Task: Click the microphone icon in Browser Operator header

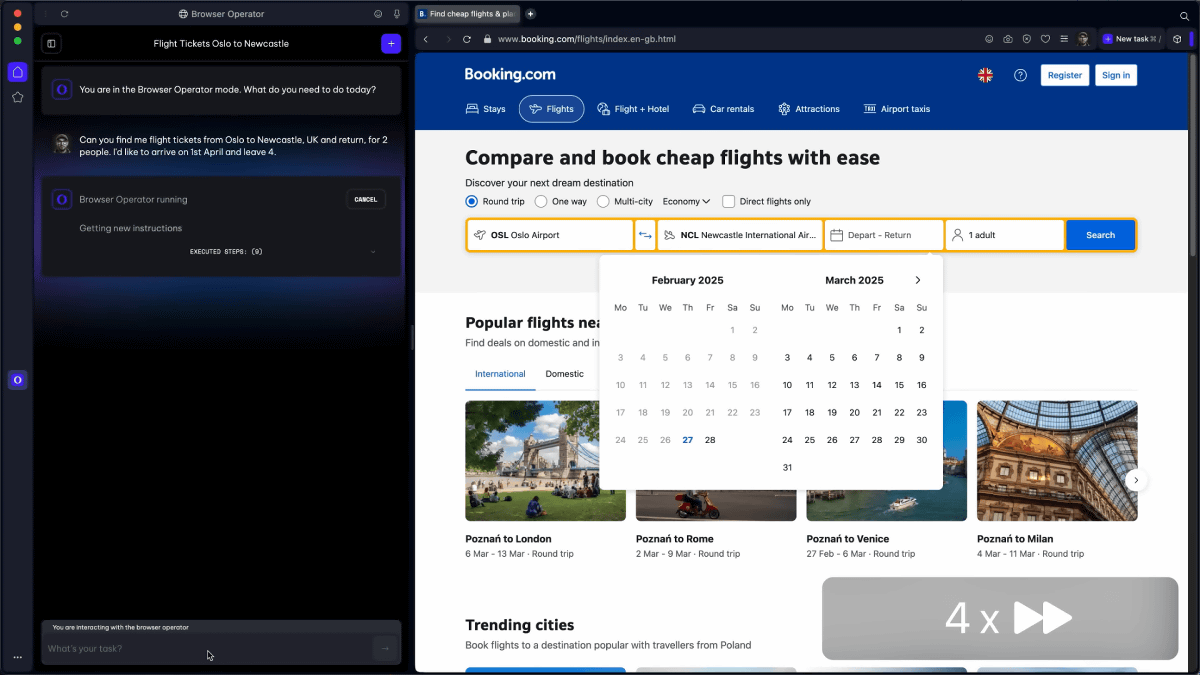Action: [x=397, y=14]
